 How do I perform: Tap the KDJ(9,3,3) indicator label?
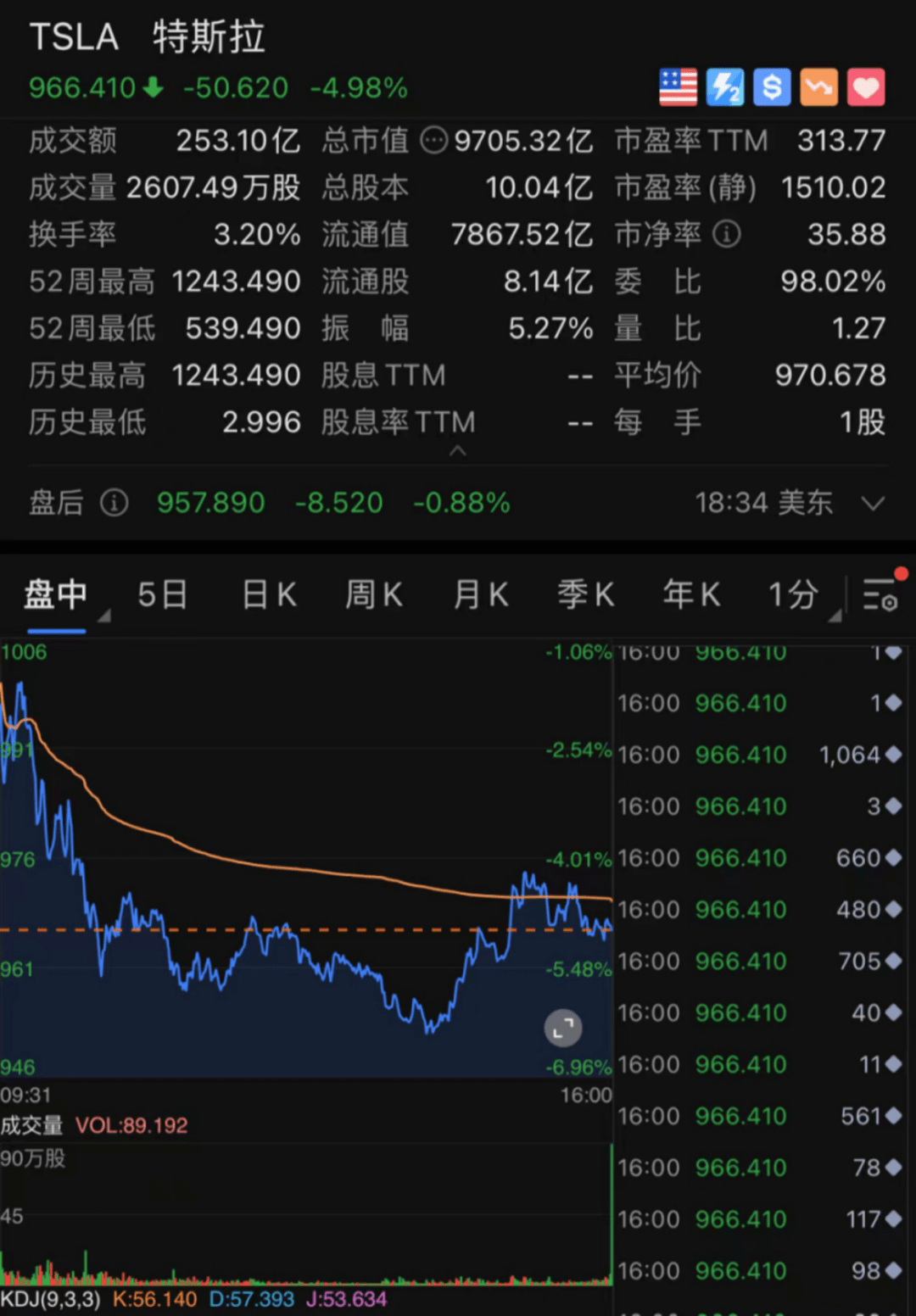click(x=51, y=1300)
